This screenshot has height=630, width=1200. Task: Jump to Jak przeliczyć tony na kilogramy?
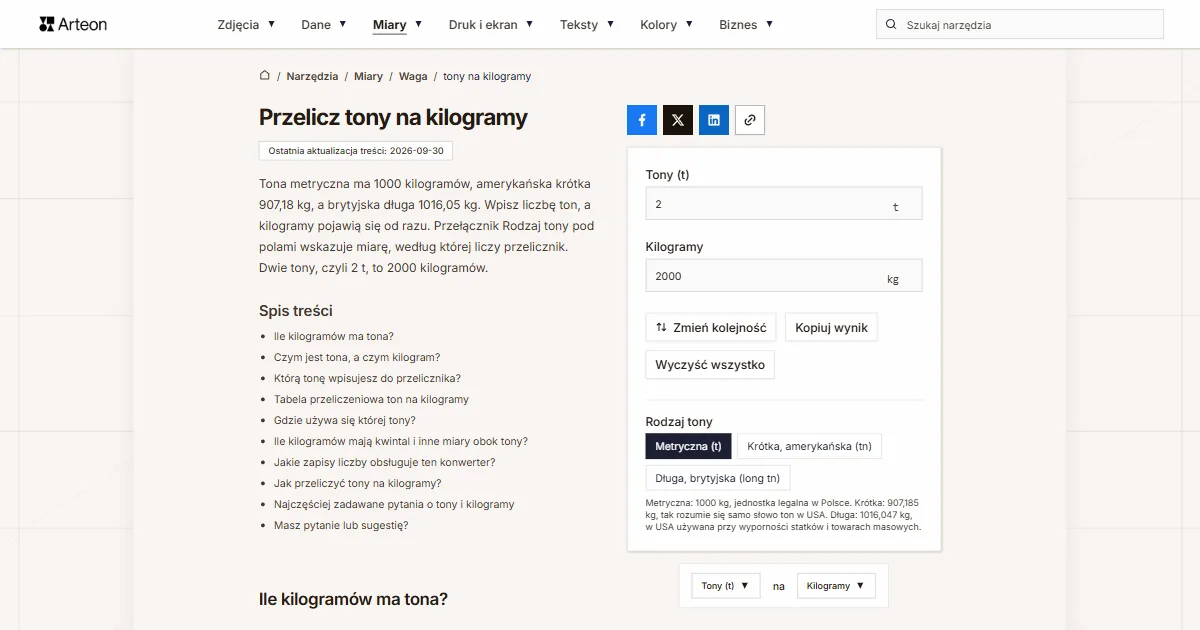coord(358,483)
